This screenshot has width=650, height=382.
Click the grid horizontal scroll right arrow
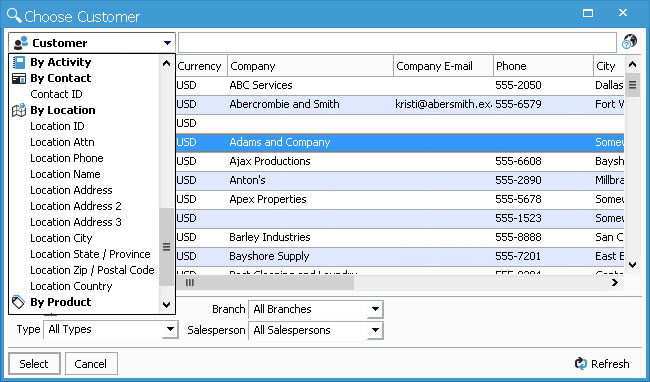(615, 283)
